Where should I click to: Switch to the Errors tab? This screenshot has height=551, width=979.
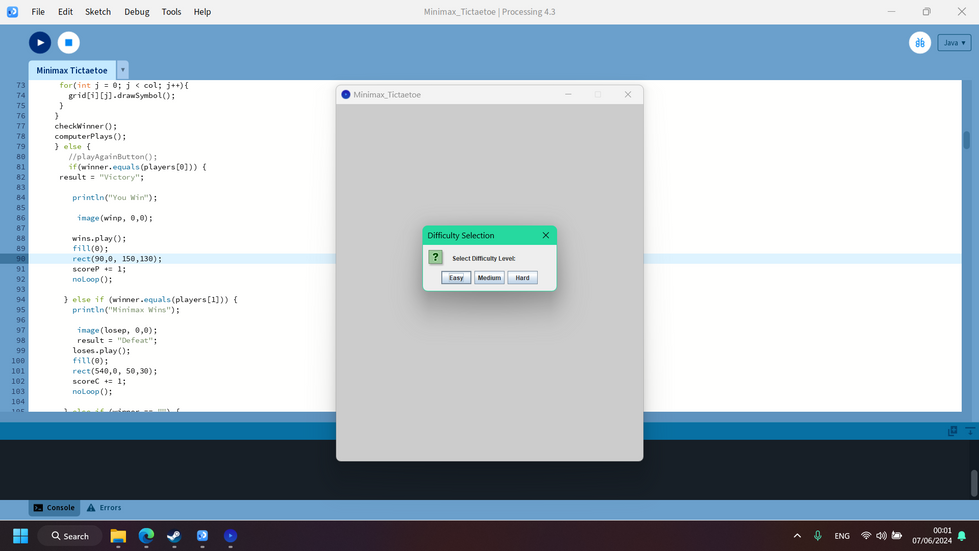104,507
